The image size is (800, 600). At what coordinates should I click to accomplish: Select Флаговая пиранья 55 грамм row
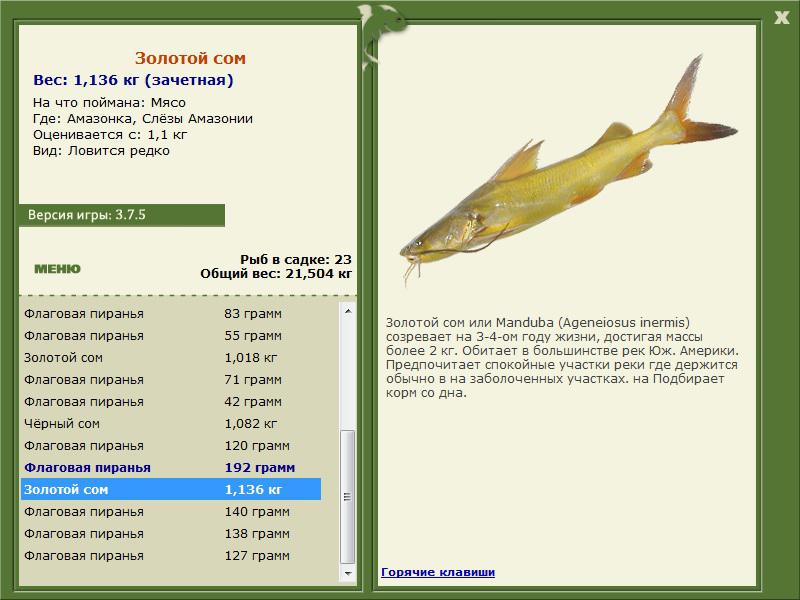coord(170,335)
